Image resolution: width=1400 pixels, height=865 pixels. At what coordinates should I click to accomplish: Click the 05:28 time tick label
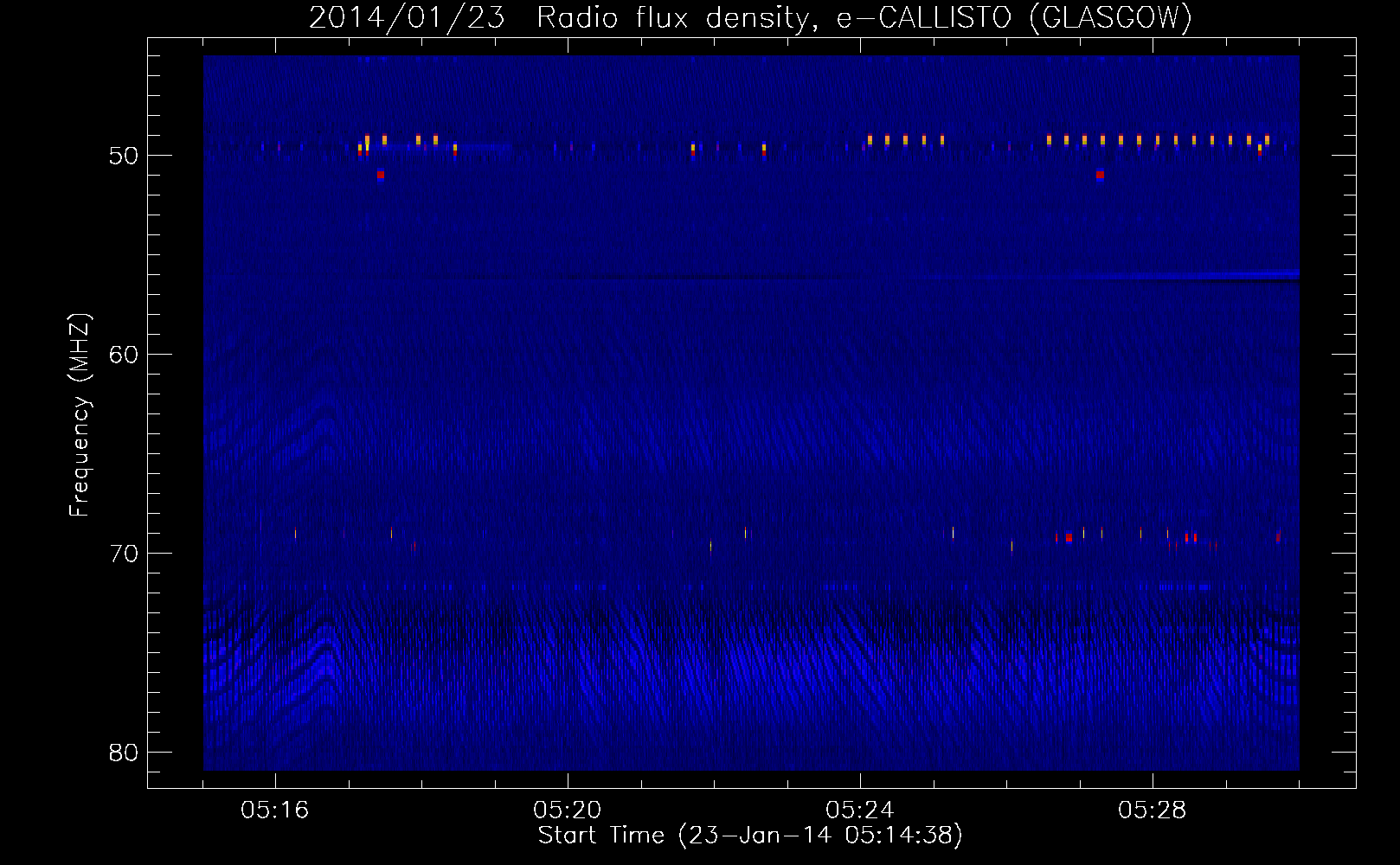click(x=1153, y=811)
